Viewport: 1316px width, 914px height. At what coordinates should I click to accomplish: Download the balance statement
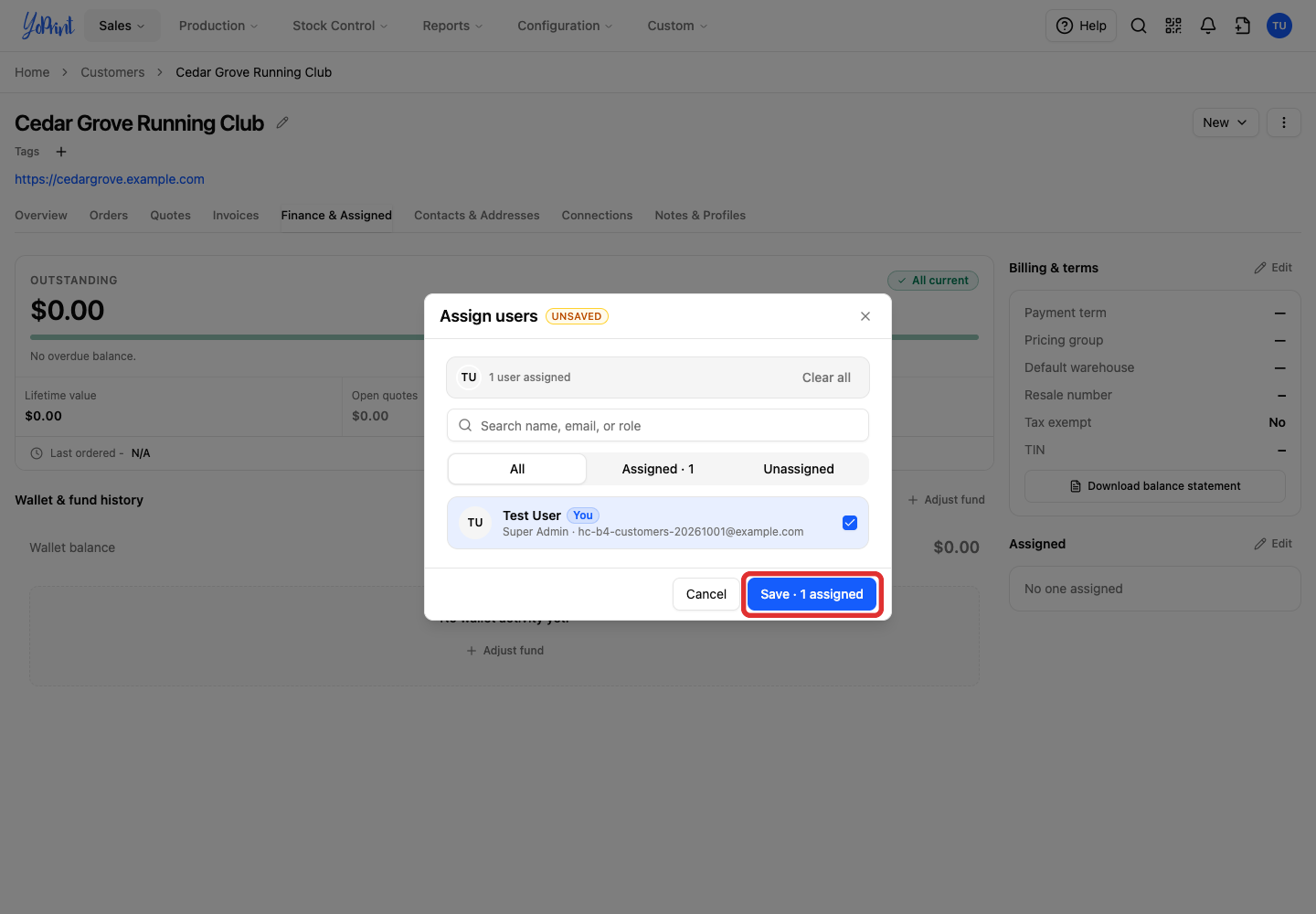pyautogui.click(x=1155, y=486)
